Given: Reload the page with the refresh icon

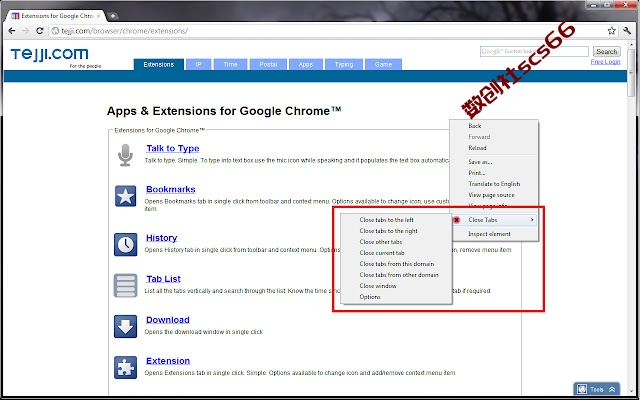Looking at the screenshot, I should pyautogui.click(x=40, y=31).
